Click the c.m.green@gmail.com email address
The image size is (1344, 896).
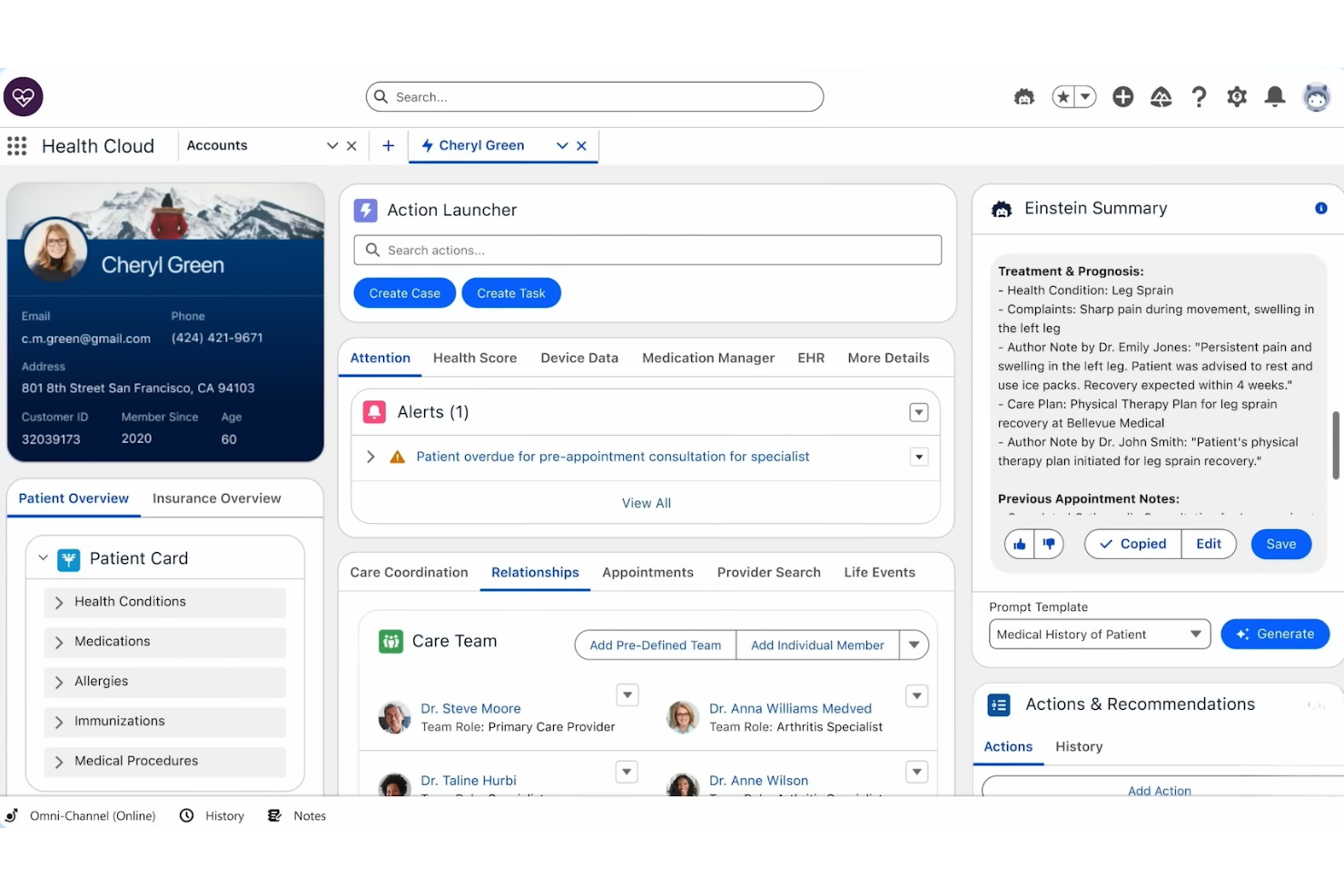(x=86, y=339)
